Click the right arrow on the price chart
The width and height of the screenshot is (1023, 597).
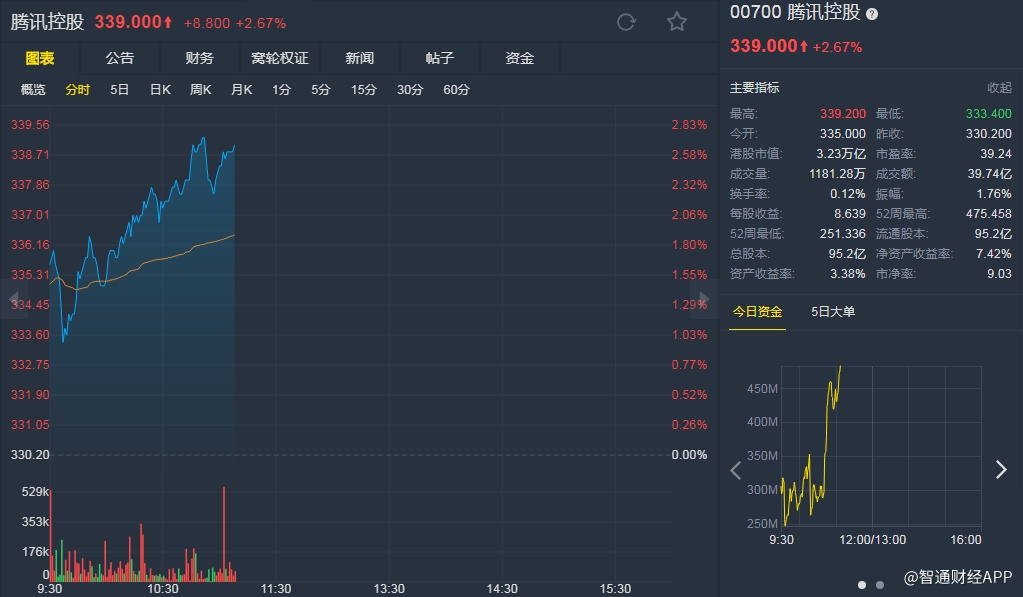[703, 299]
